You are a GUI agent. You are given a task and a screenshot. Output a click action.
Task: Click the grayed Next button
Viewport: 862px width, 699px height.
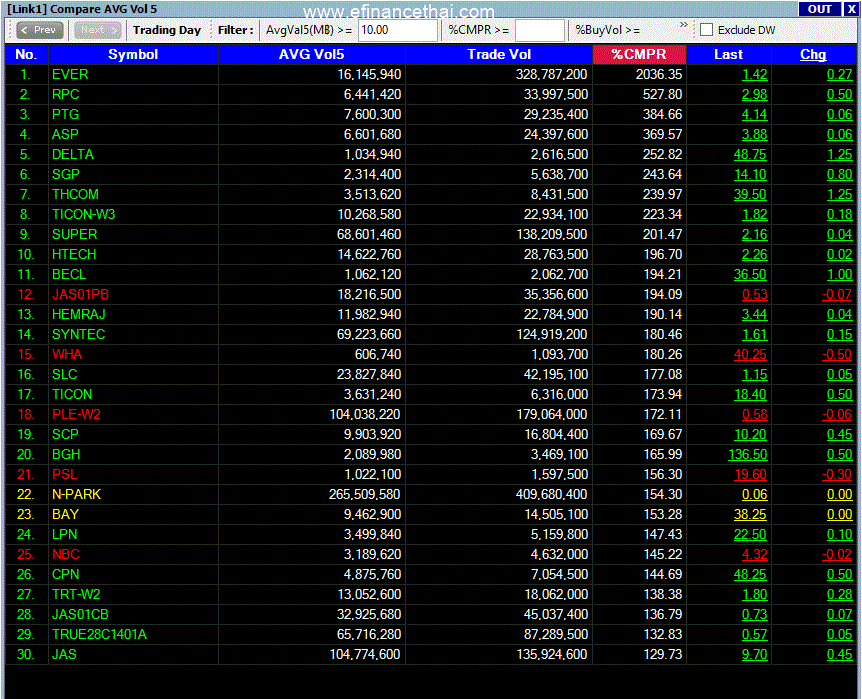click(x=97, y=30)
